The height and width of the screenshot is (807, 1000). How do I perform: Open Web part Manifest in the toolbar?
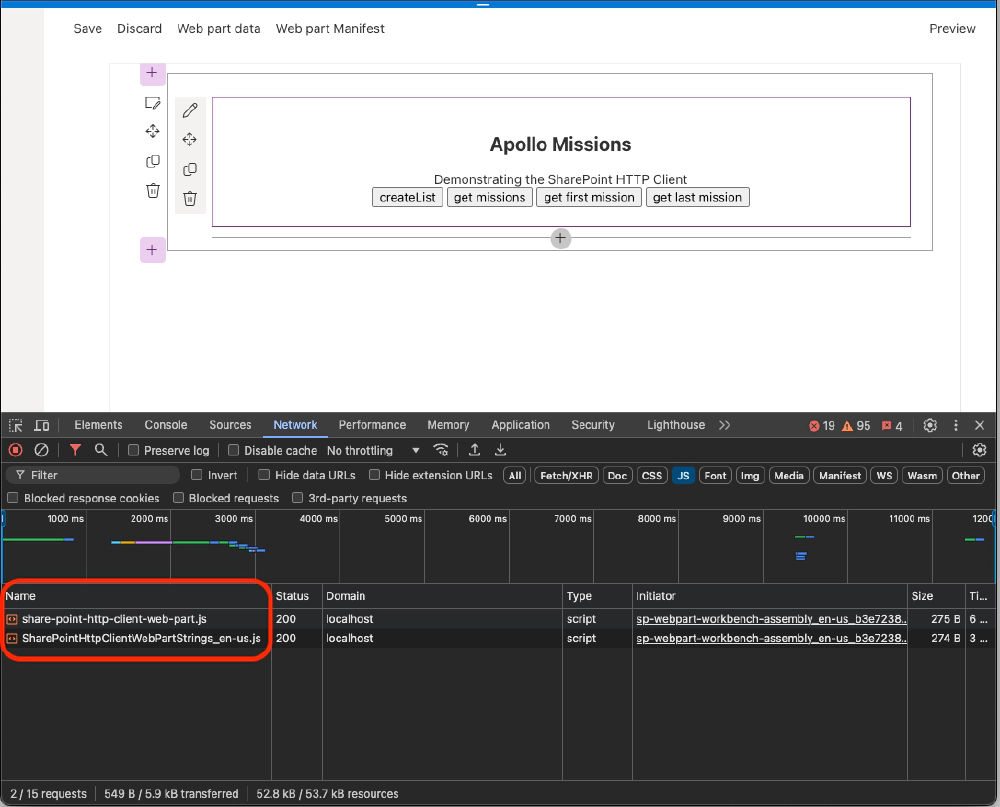pos(330,29)
